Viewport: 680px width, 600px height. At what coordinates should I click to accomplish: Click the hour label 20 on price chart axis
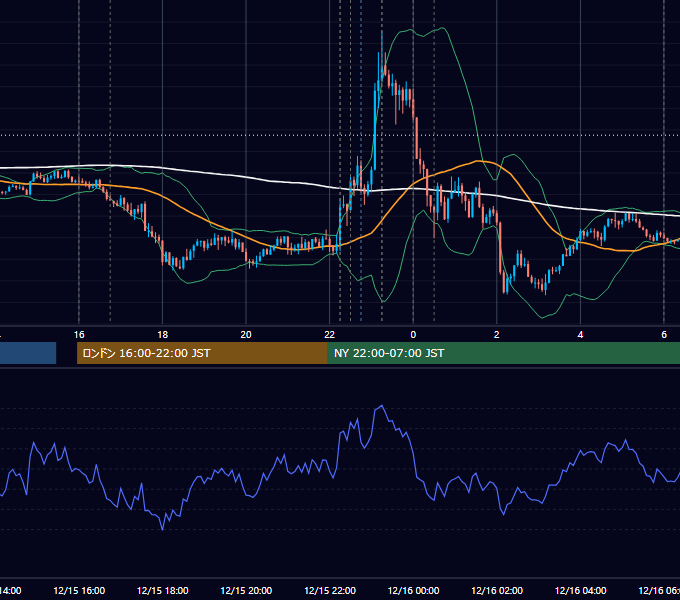pos(246,335)
